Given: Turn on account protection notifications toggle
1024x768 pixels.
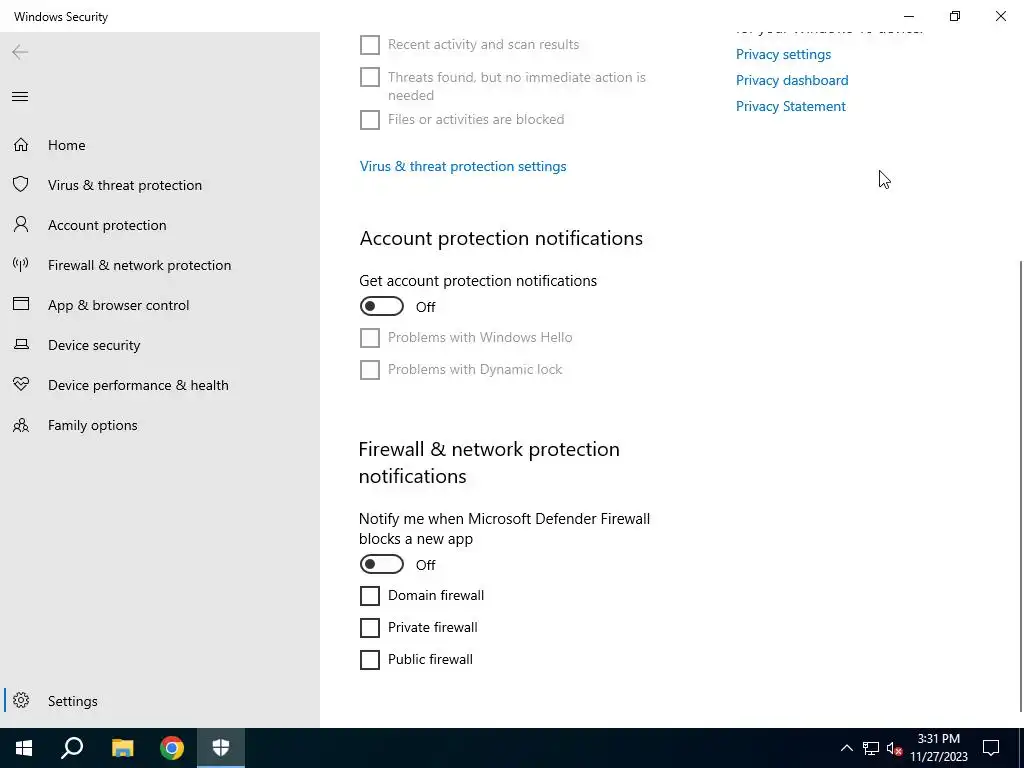Looking at the screenshot, I should 381,306.
